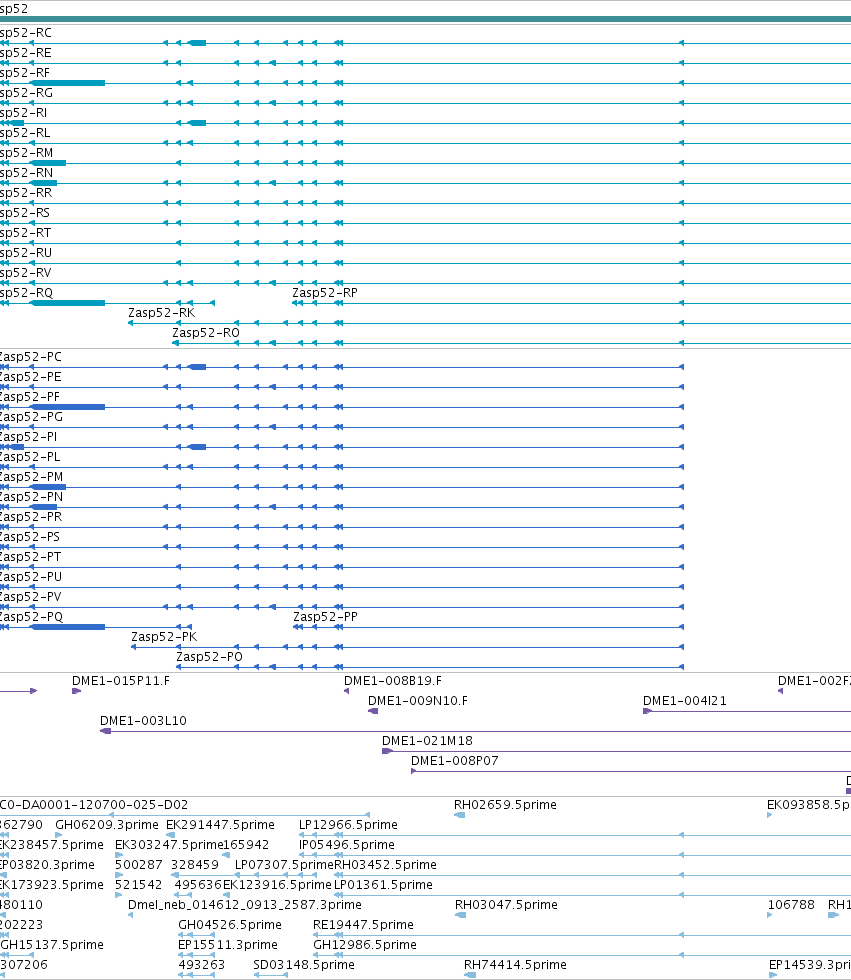Select the DME1-015P11.F clone label
The height and width of the screenshot is (980, 851).
coord(121,681)
